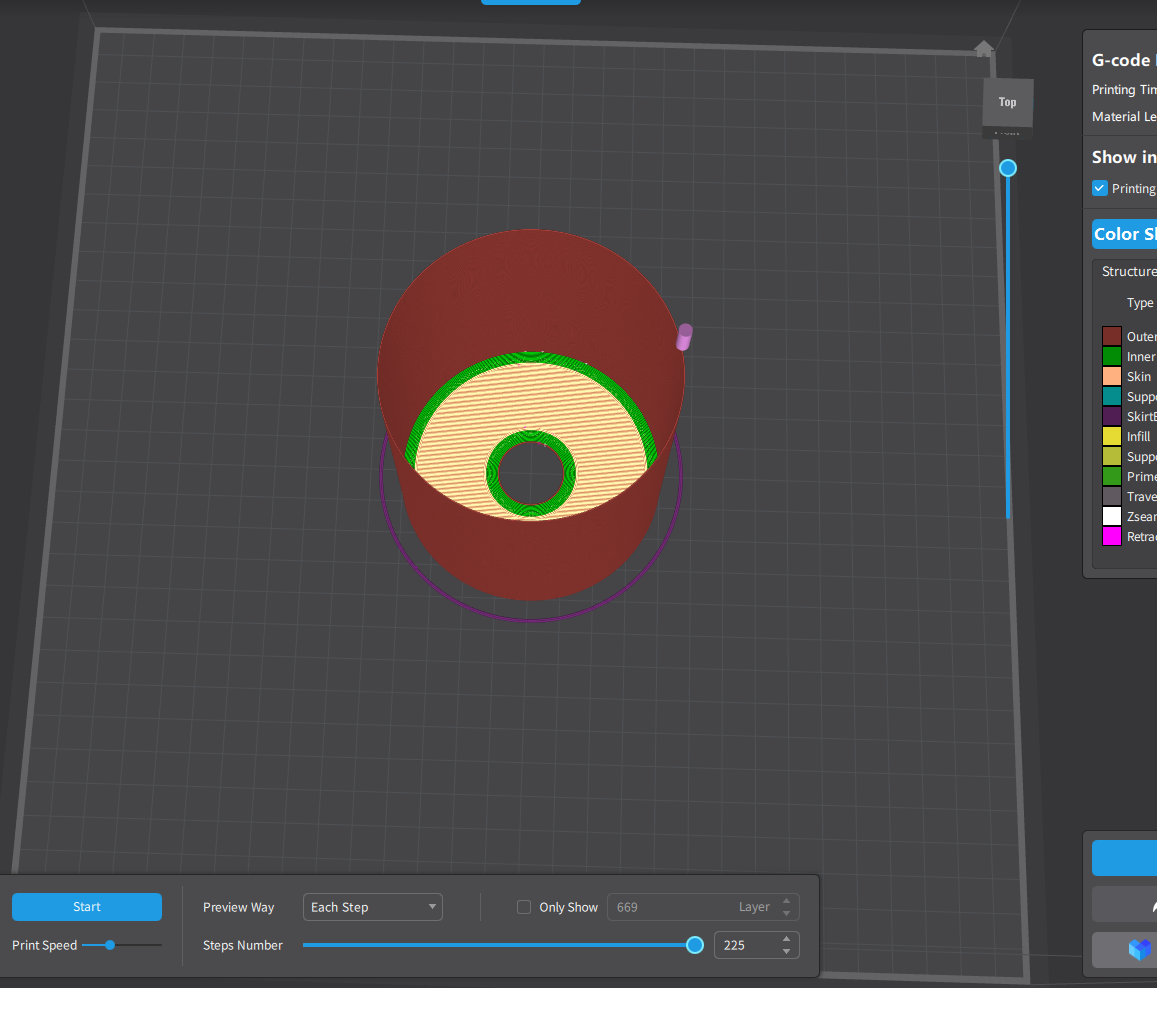The image size is (1157, 1015).
Task: Decrease Steps Number with down arrow
Action: [x=787, y=952]
